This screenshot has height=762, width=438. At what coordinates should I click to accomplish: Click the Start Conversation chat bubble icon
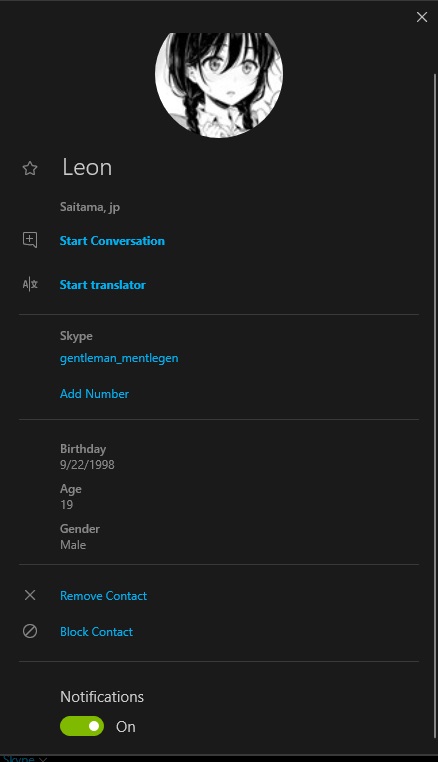coord(30,240)
